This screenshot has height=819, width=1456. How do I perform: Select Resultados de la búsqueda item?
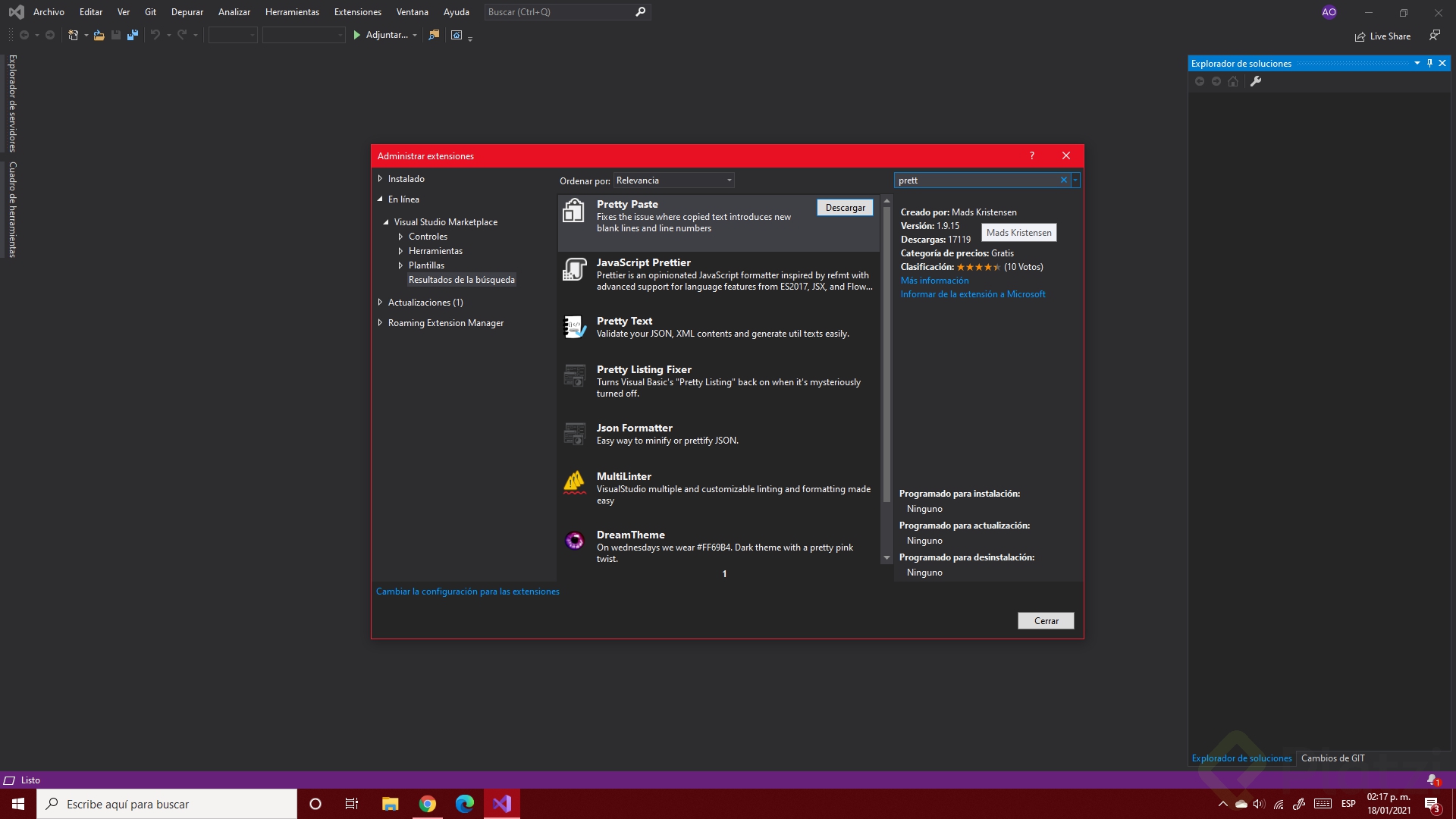(462, 280)
